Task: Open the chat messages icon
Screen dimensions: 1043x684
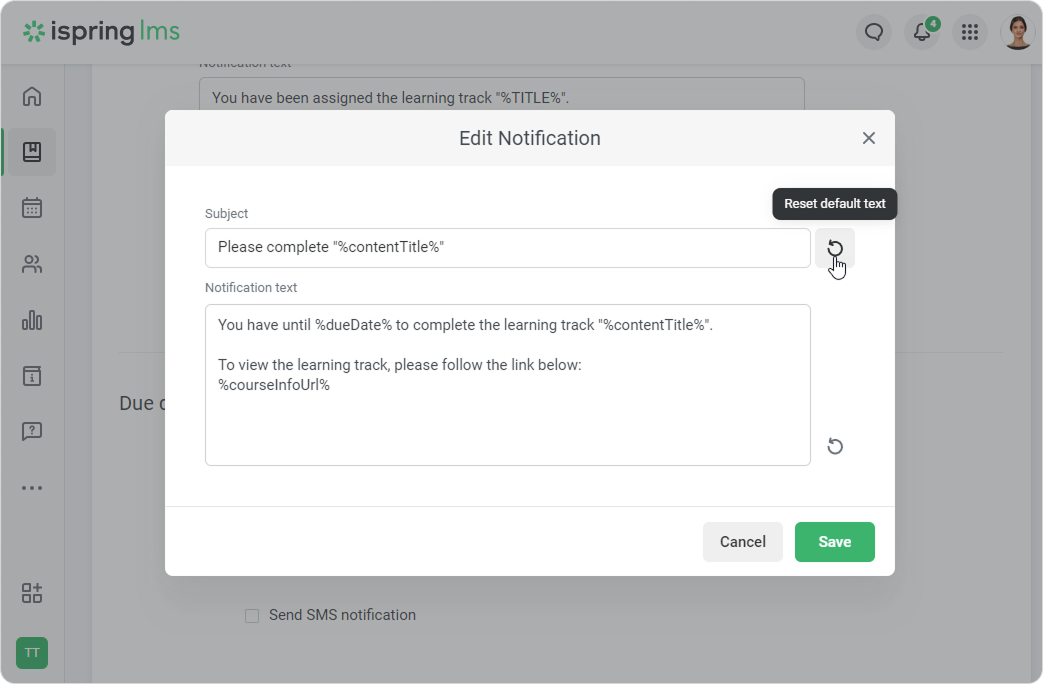Action: pos(874,32)
